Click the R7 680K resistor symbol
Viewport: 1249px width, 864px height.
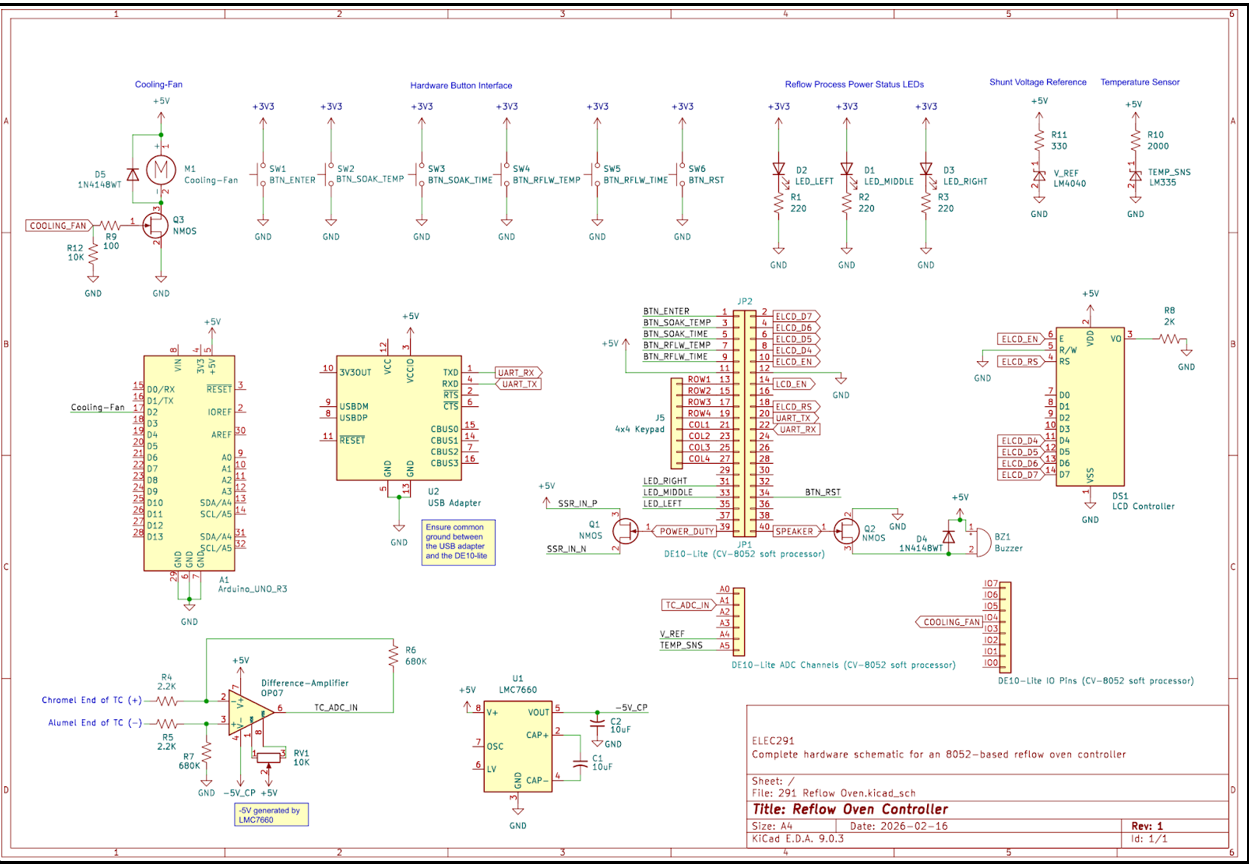click(x=206, y=752)
